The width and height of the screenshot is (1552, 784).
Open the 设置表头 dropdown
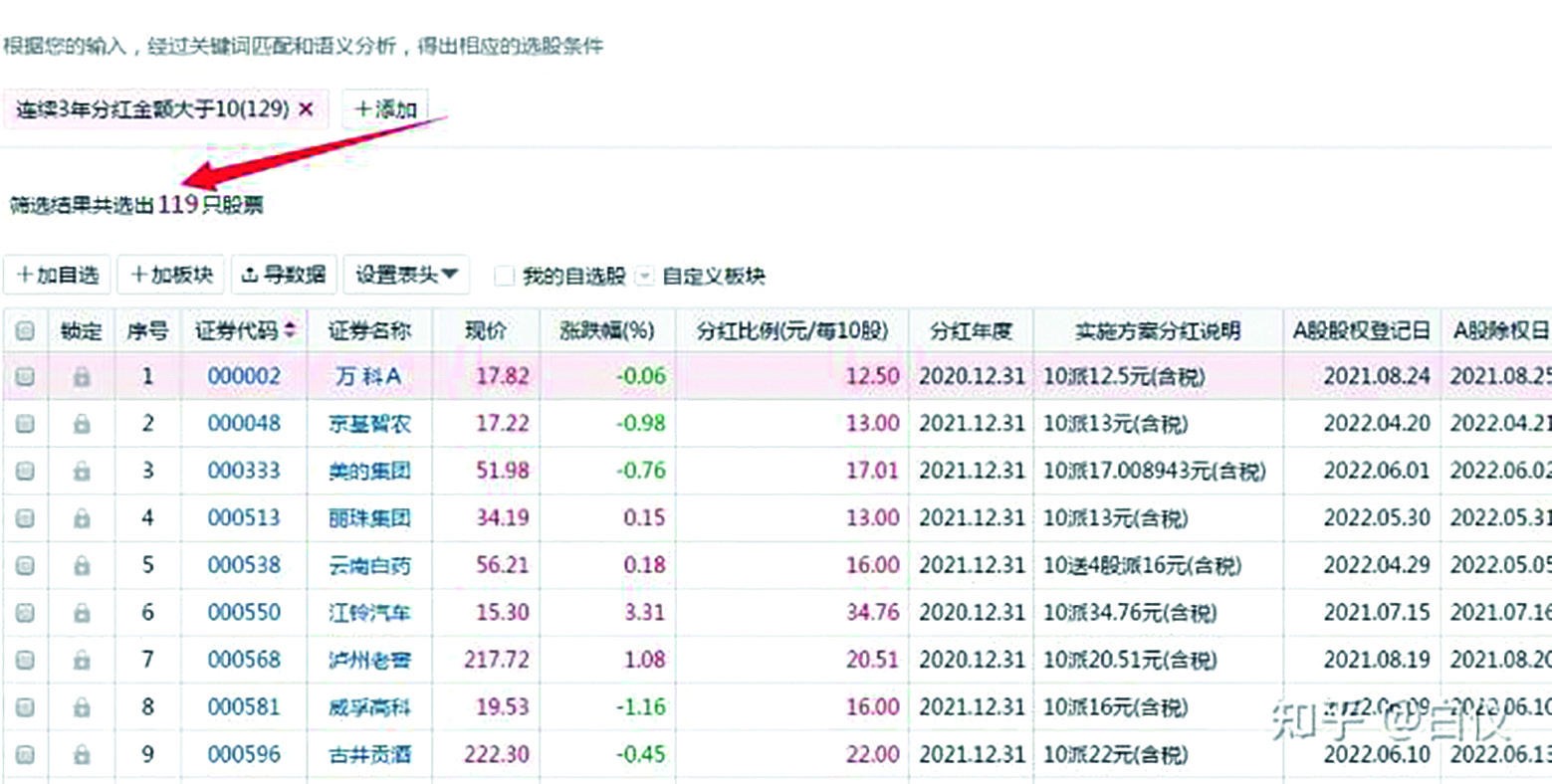tap(407, 276)
